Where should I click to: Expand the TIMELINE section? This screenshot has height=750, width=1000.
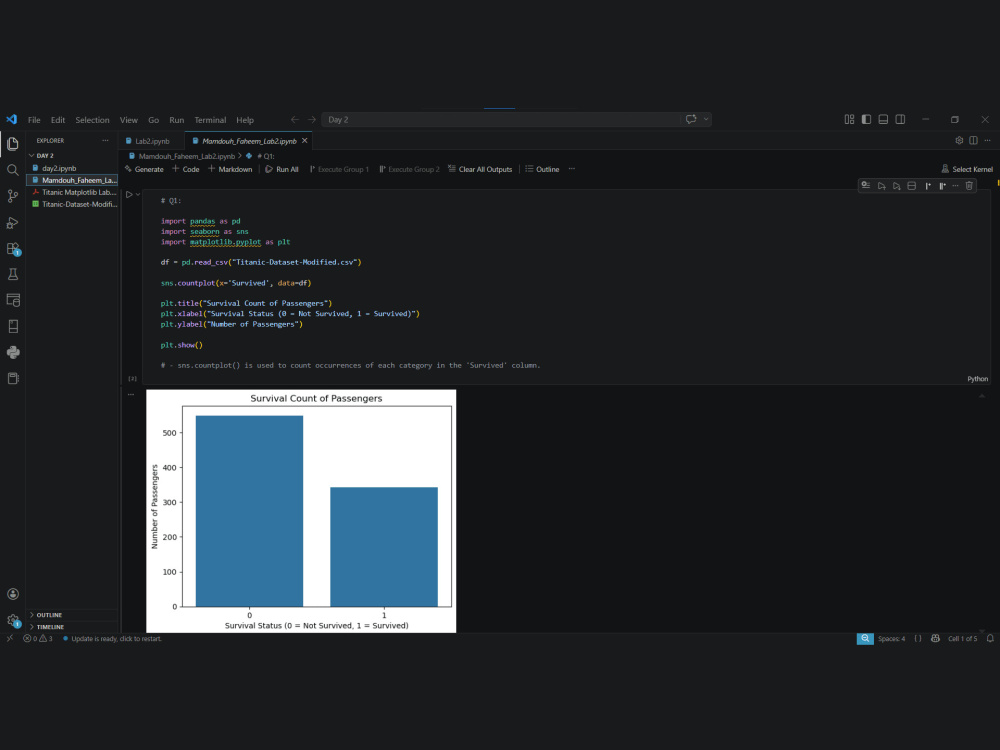(72, 627)
